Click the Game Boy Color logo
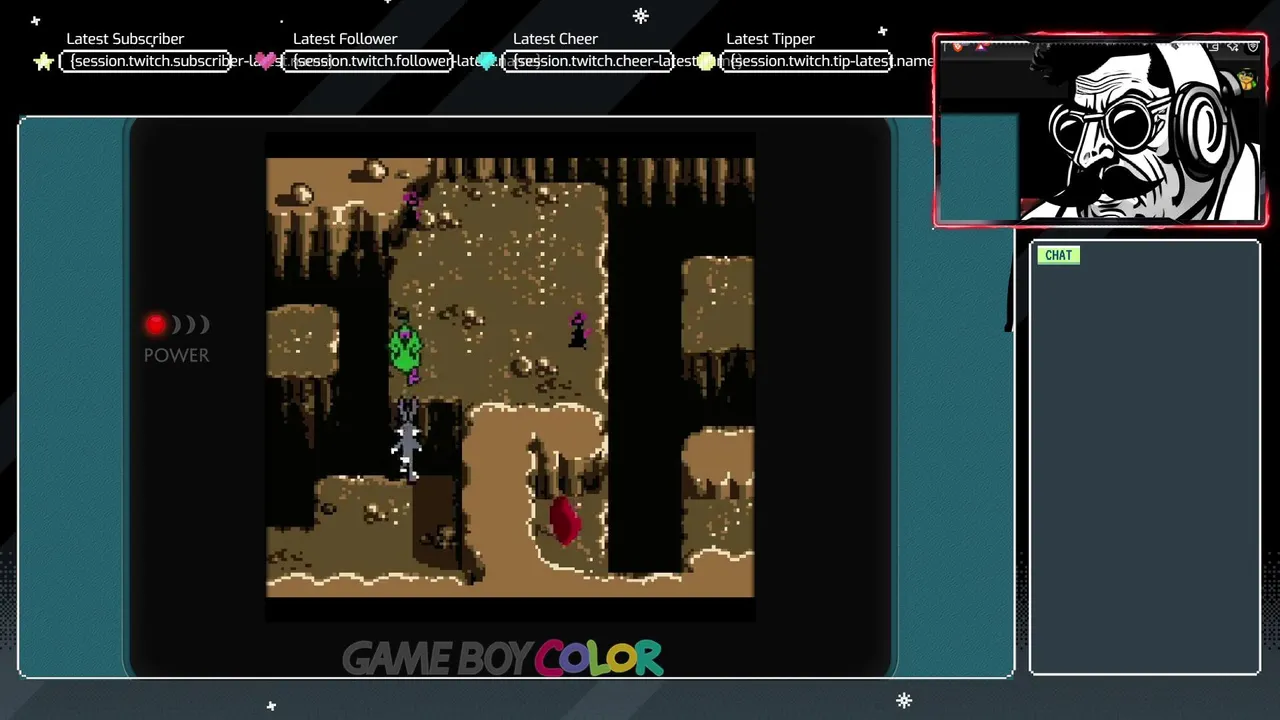 [502, 657]
